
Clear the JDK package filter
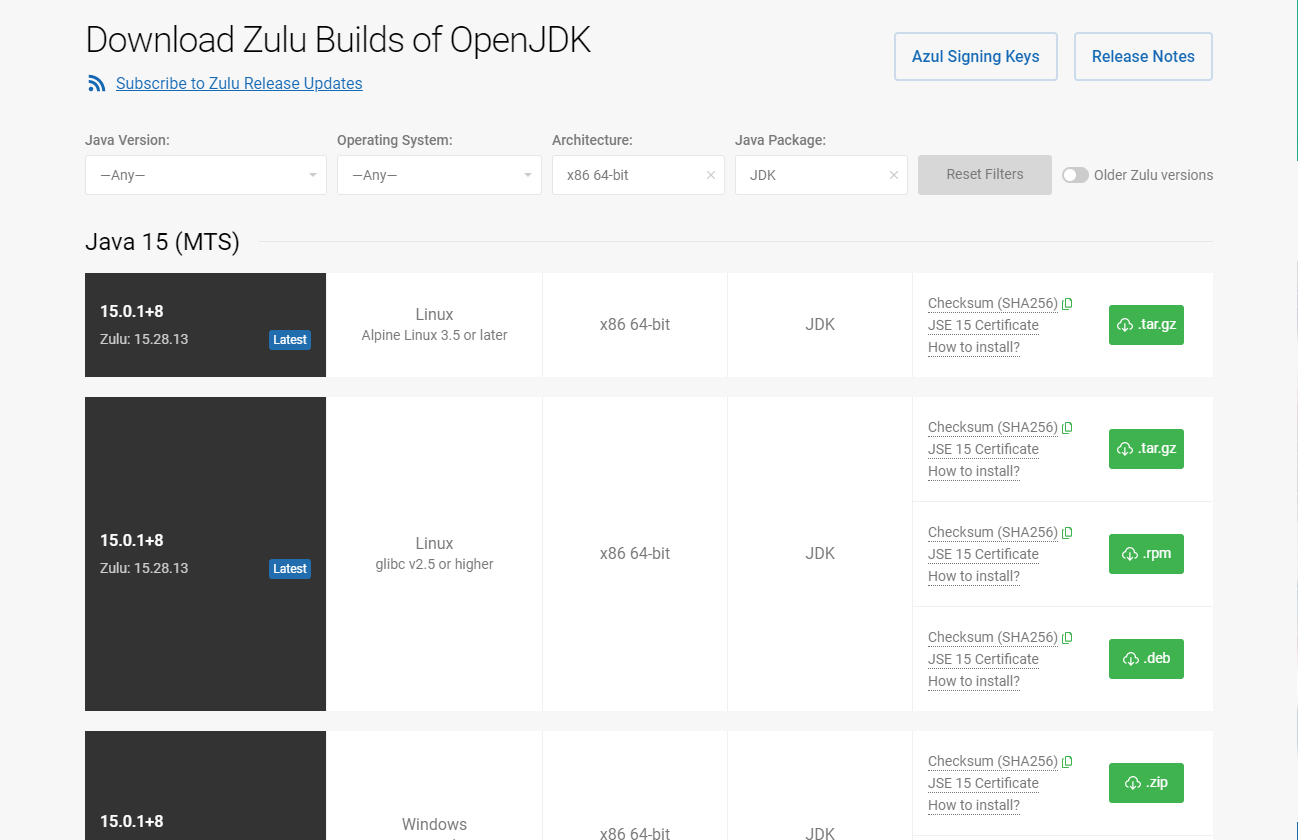tap(894, 175)
